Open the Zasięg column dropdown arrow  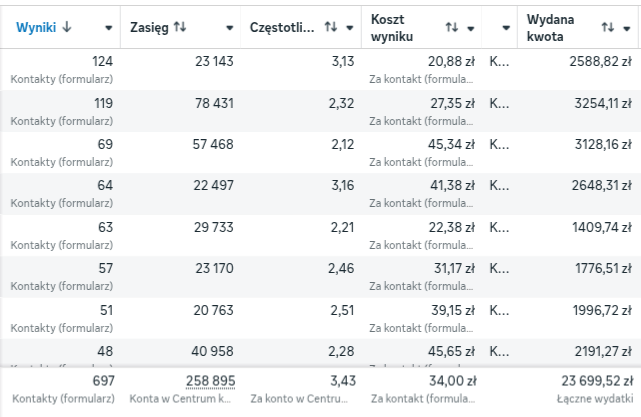(230, 27)
